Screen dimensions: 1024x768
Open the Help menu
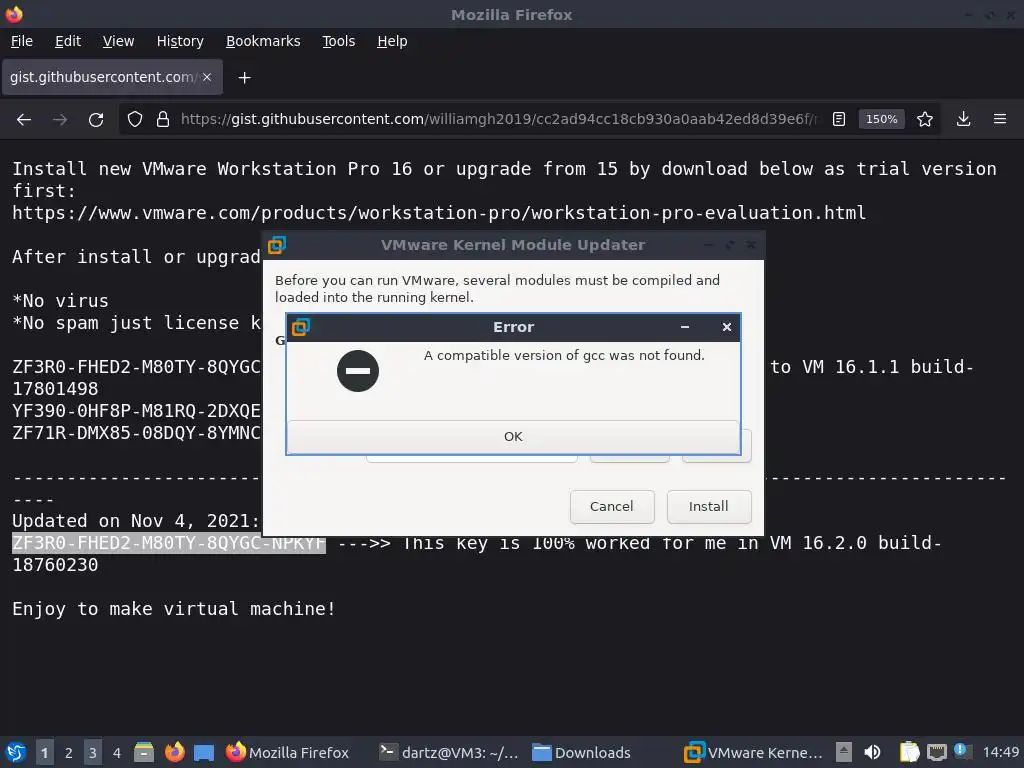click(x=392, y=41)
